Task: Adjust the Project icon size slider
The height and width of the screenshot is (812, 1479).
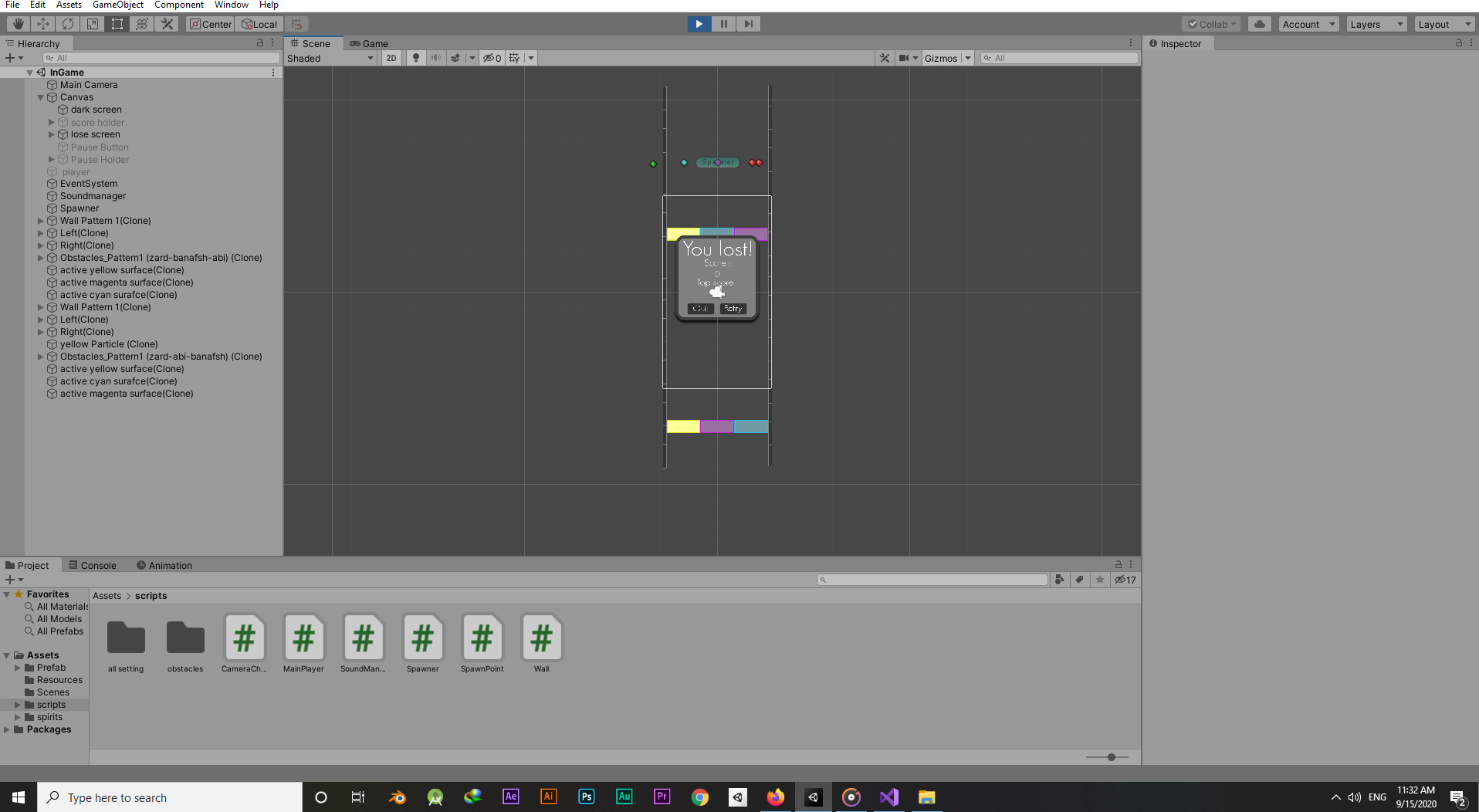Action: [x=1111, y=757]
